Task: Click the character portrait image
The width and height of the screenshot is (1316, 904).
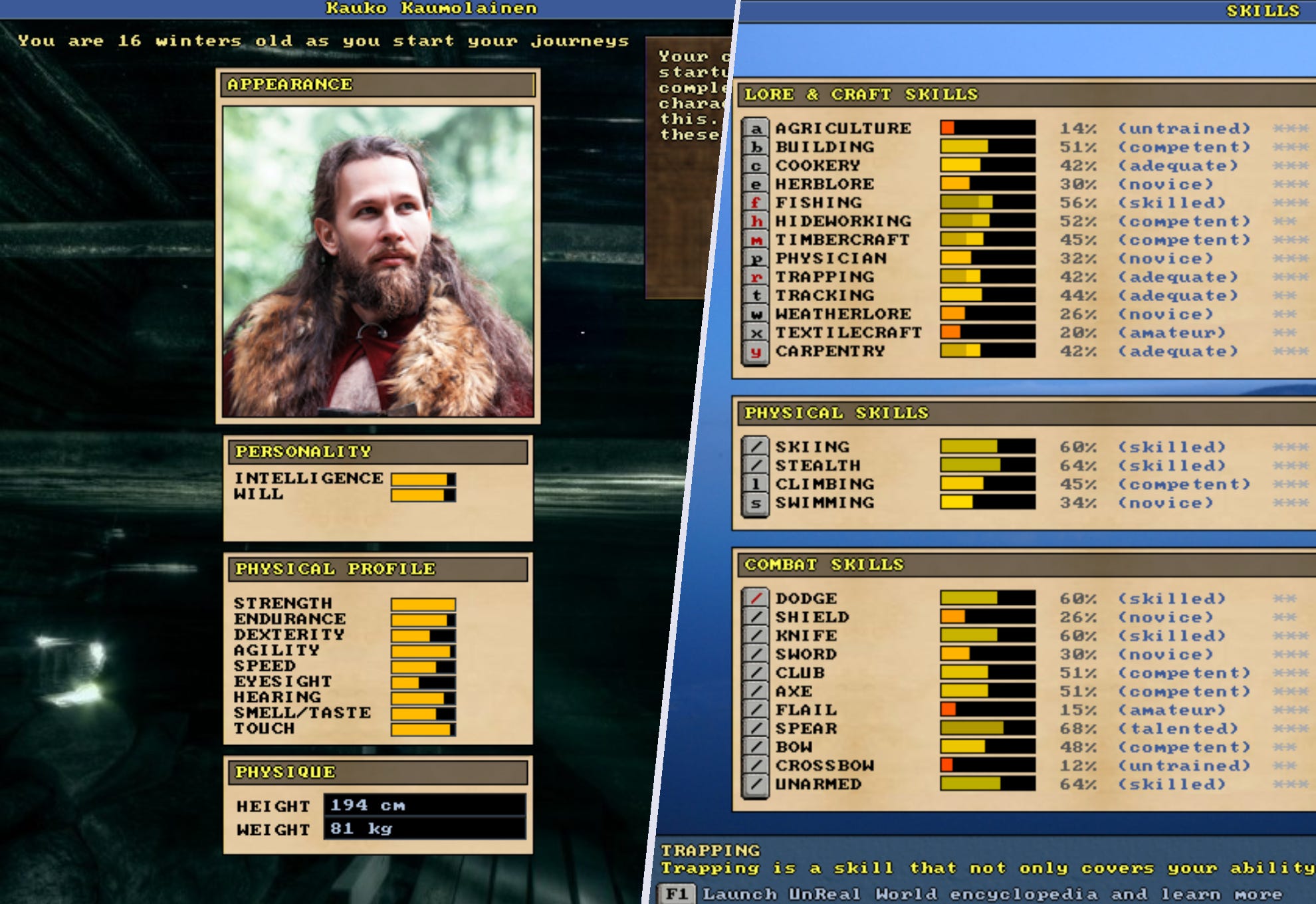Action: pos(378,261)
